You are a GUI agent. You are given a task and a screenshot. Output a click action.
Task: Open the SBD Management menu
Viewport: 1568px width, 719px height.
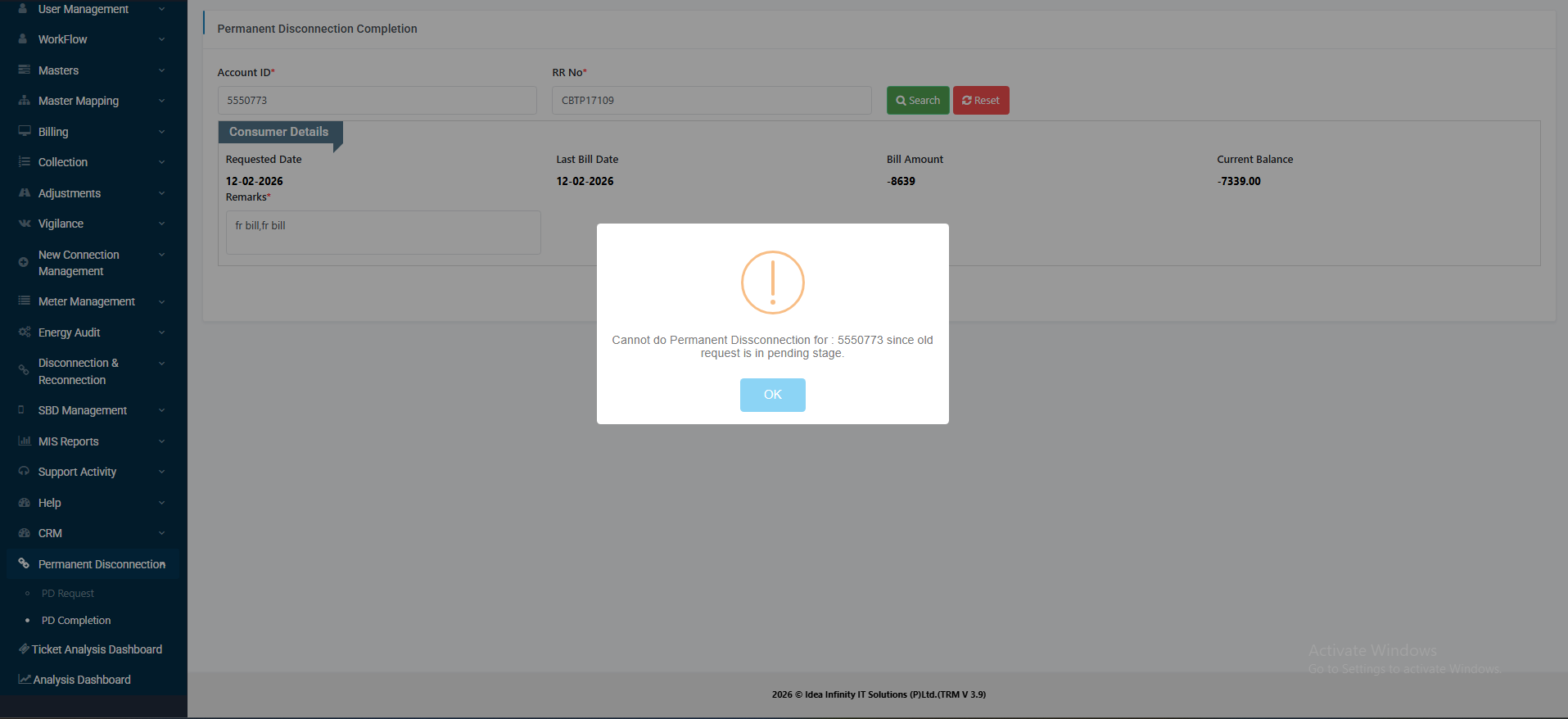point(93,410)
